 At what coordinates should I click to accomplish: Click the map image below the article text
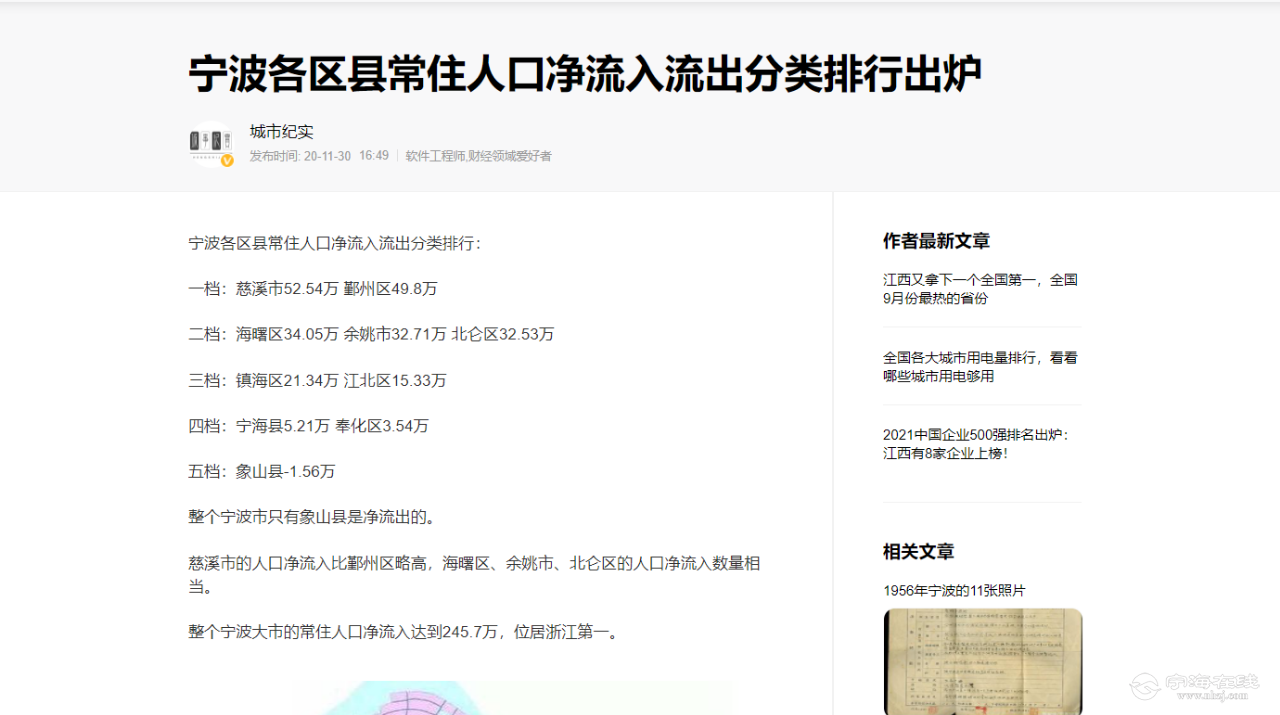(x=510, y=698)
